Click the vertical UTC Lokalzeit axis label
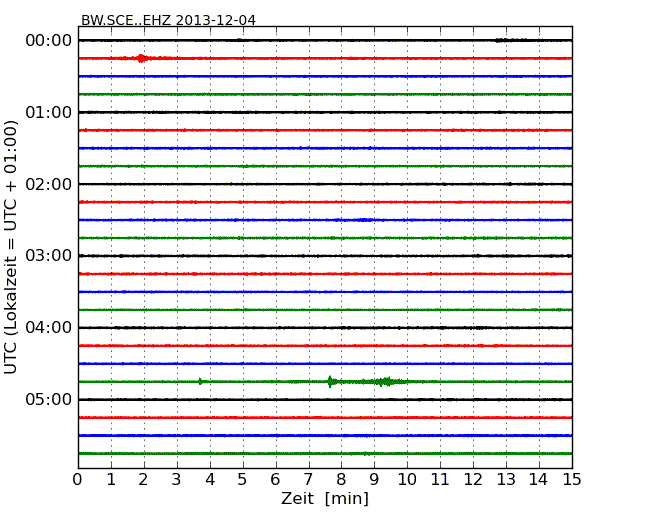This screenshot has height=520, width=650. pyautogui.click(x=12, y=246)
